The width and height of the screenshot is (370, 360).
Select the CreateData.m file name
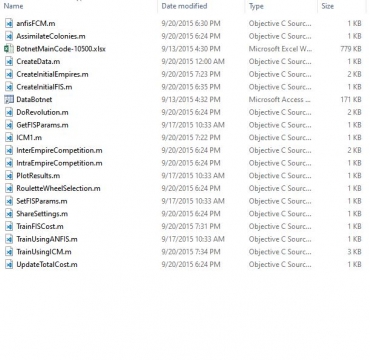pyautogui.click(x=38, y=61)
